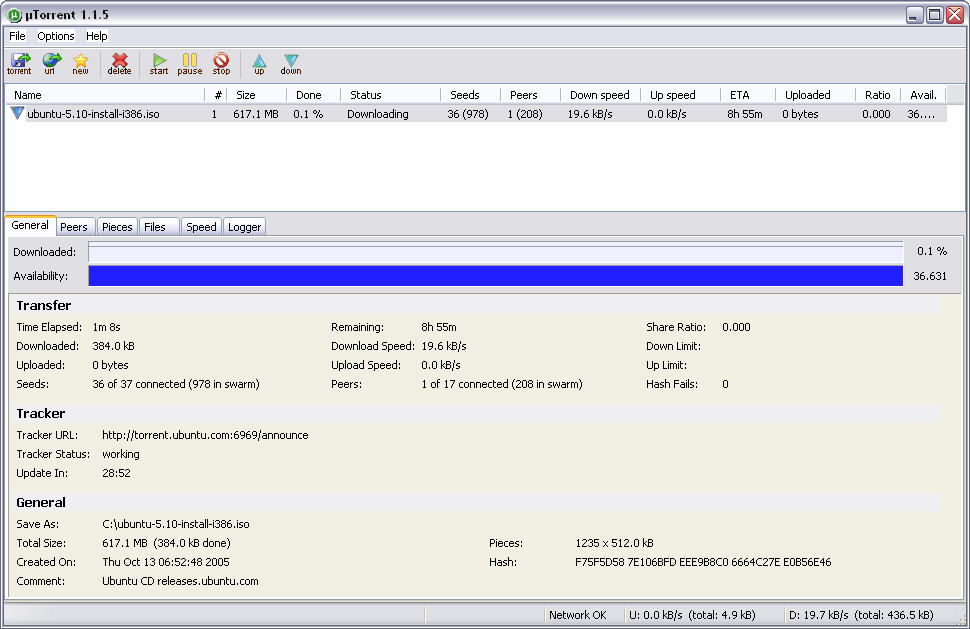This screenshot has width=970, height=629.
Task: Click the move up queue icon
Action: point(259,64)
